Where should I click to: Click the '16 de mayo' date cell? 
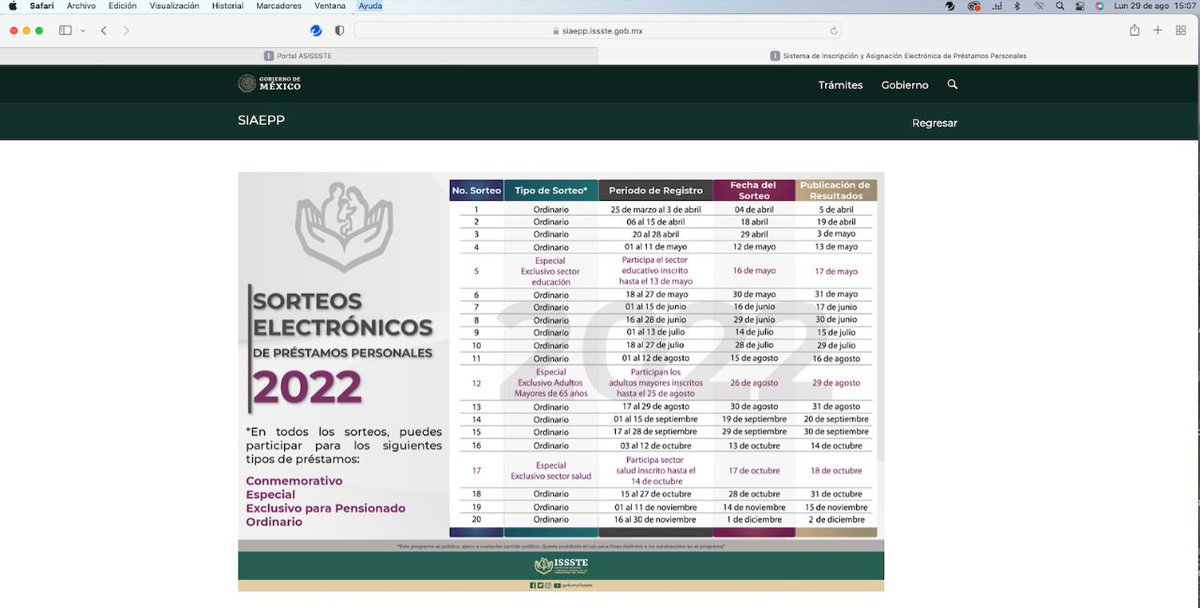[x=754, y=271]
